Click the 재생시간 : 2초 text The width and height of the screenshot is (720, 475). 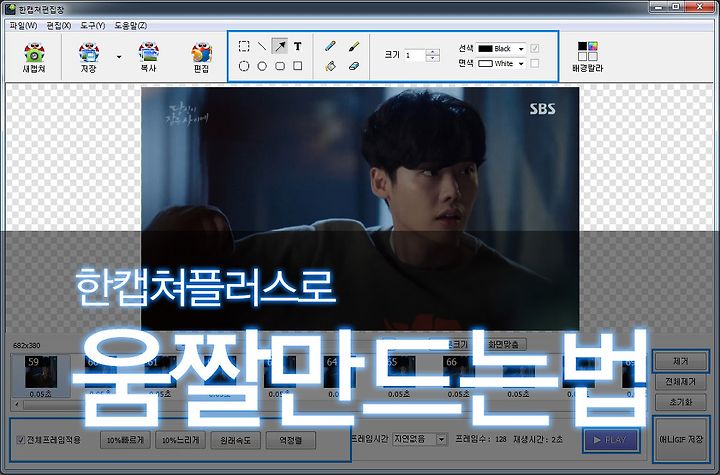538,440
